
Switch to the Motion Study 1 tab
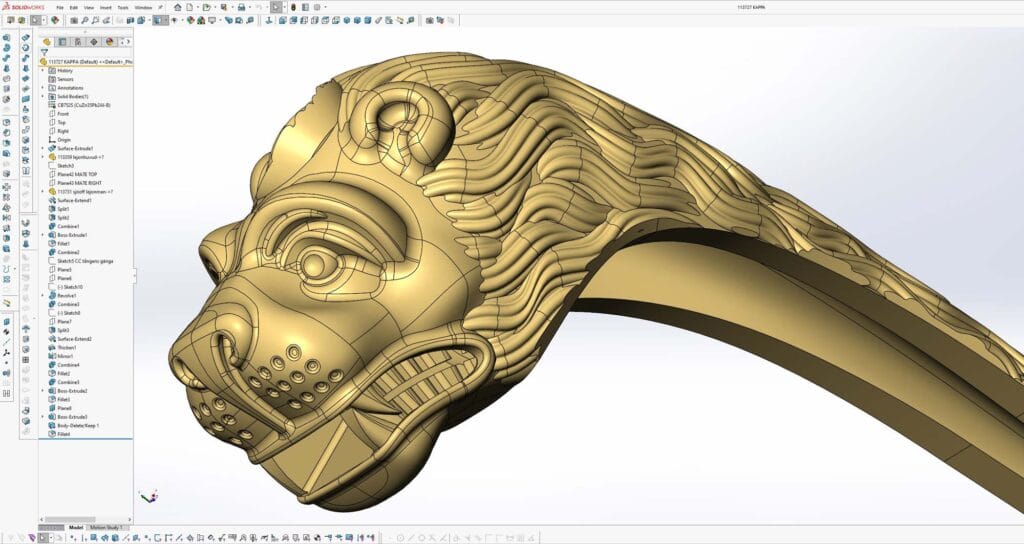[x=106, y=527]
